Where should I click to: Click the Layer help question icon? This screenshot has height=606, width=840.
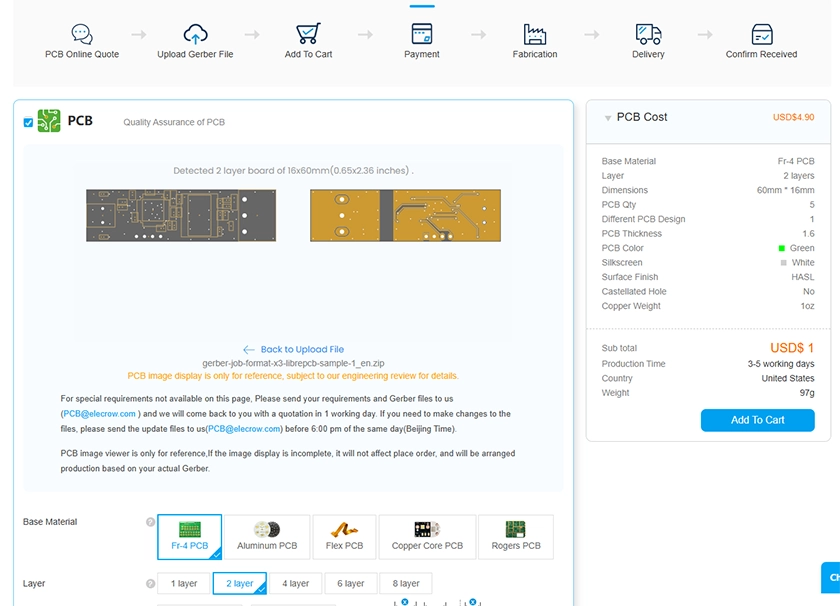click(151, 583)
